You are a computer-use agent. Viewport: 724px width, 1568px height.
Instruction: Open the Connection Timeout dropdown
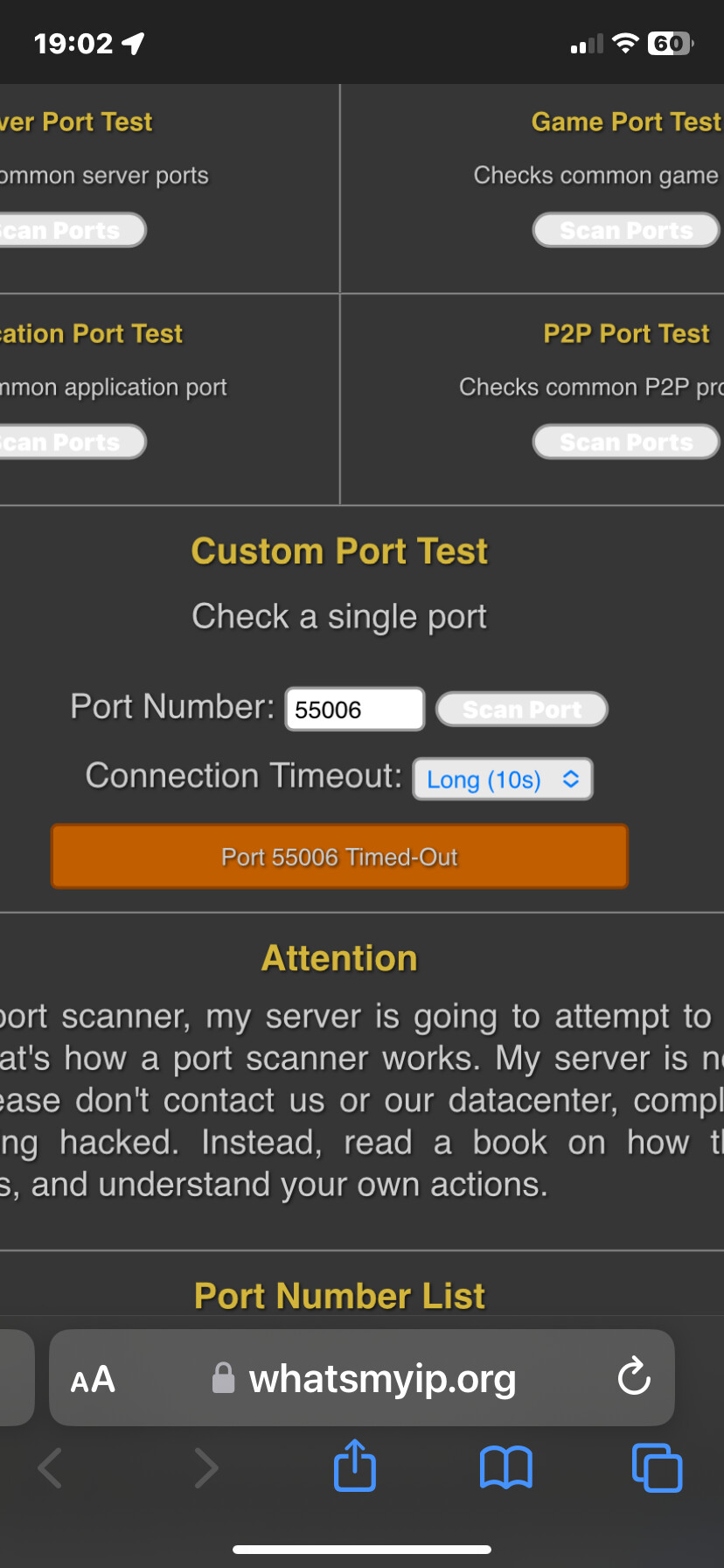coord(503,779)
